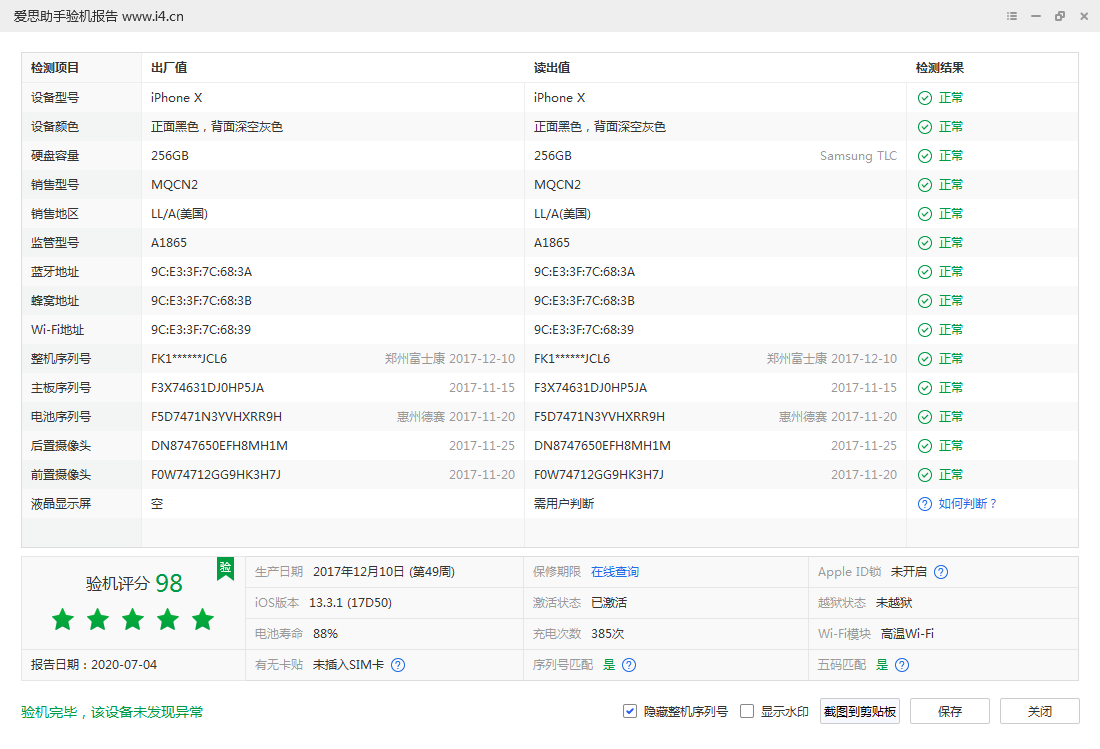1100x749 pixels.
Task: Click the question mark beside Apple ID锁
Action: click(x=940, y=572)
